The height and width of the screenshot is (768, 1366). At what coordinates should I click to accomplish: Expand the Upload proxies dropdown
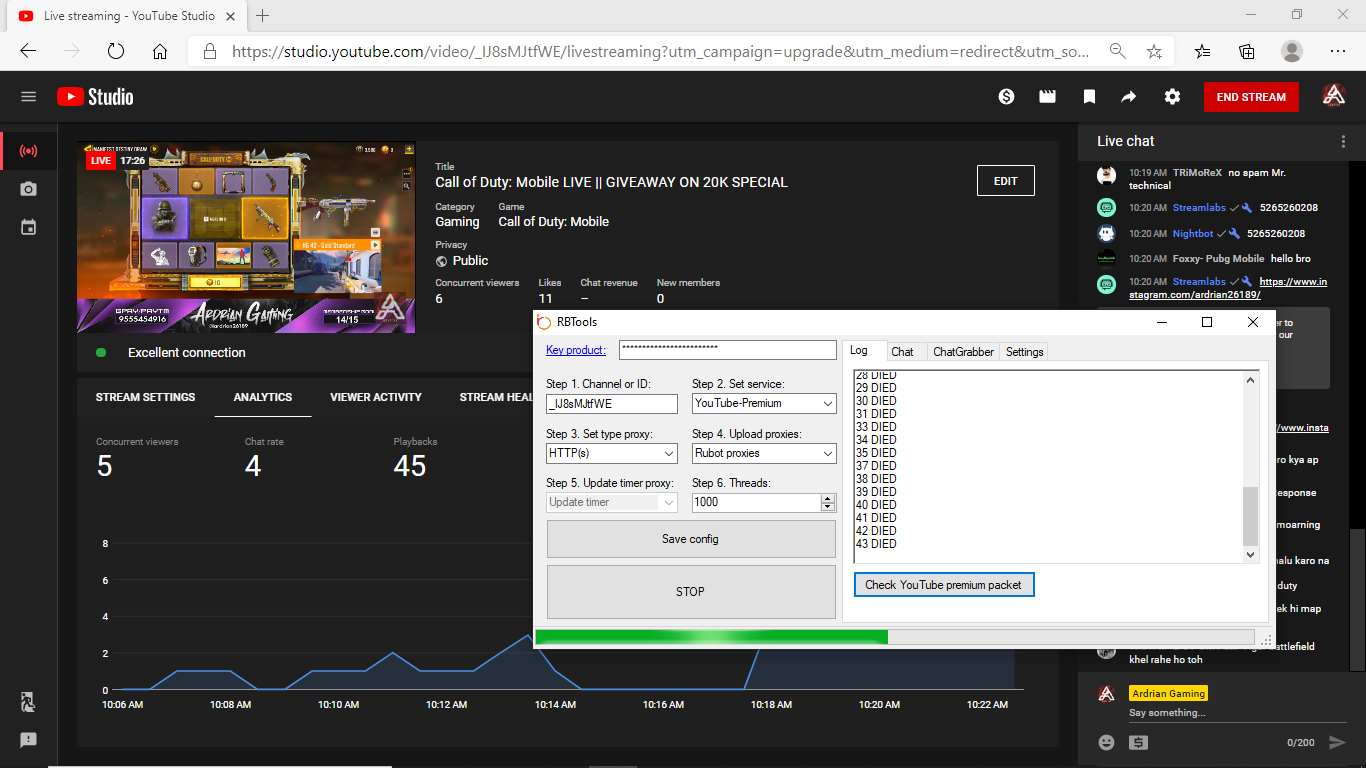click(764, 453)
